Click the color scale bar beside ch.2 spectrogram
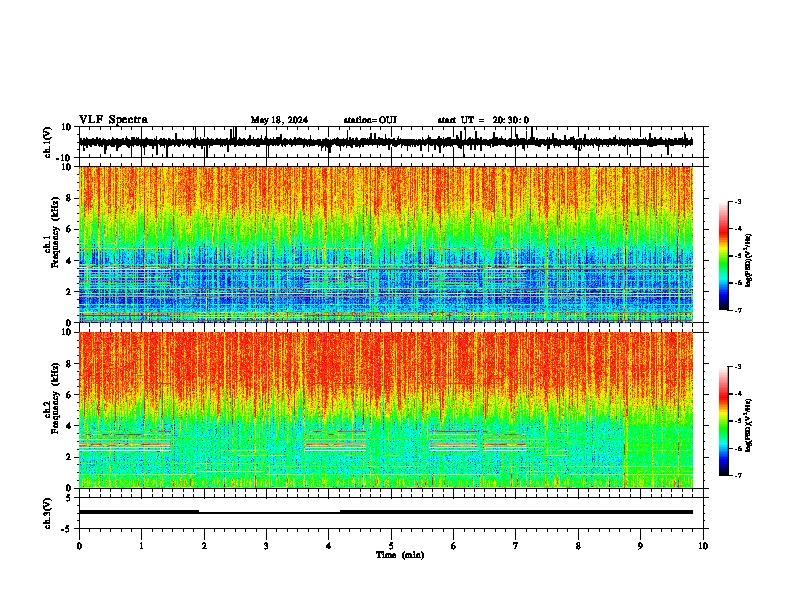The image size is (792, 612). tap(724, 421)
